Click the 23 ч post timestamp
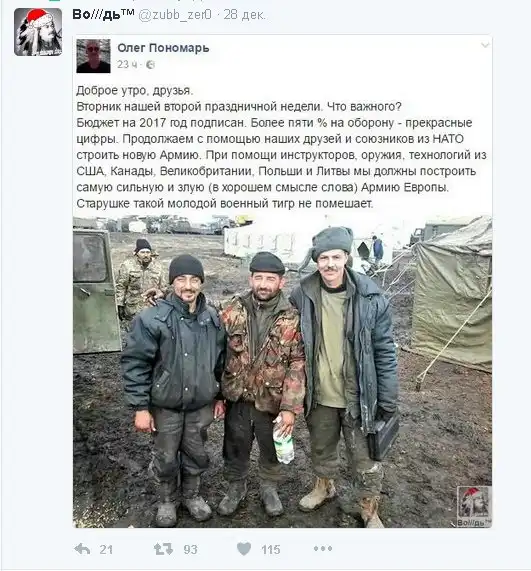 [127, 64]
